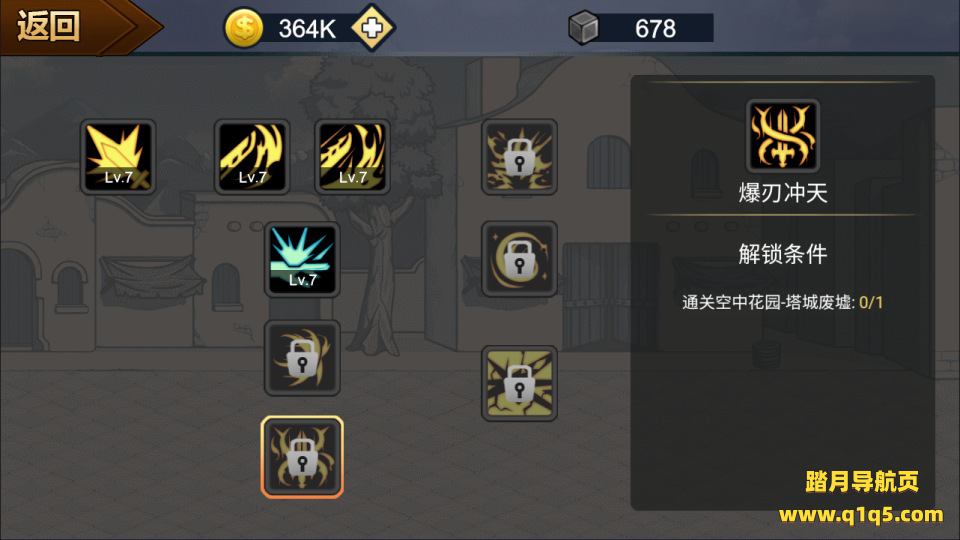Screen dimensions: 960x540
Task: Select the gold coin currency icon
Action: (244, 28)
